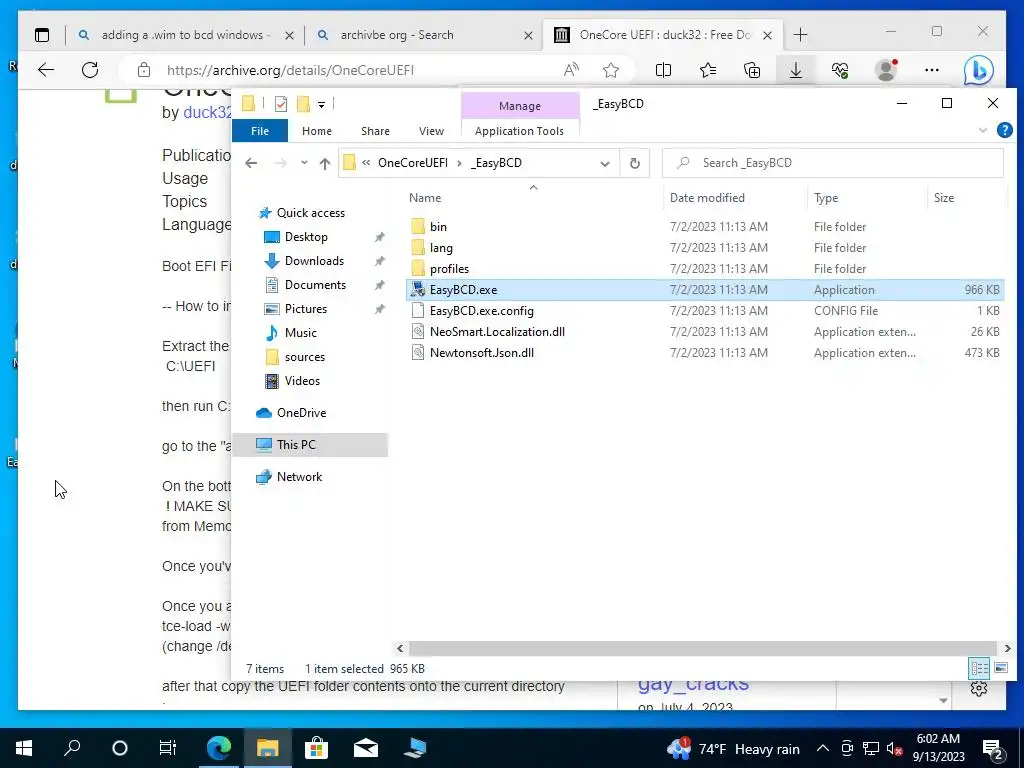Sort files by Type column header

pos(826,198)
